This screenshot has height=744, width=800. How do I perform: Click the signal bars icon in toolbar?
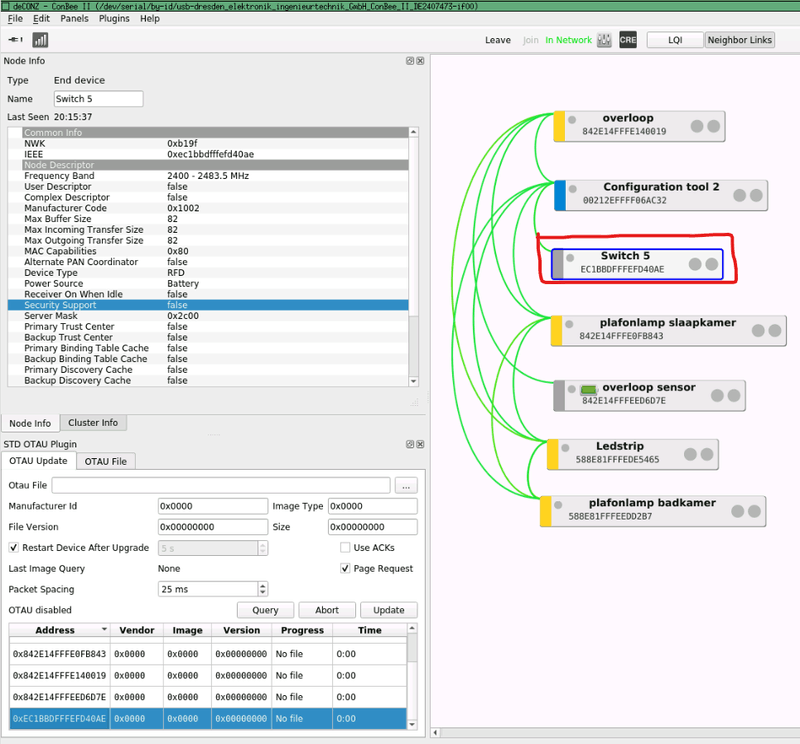(x=40, y=40)
